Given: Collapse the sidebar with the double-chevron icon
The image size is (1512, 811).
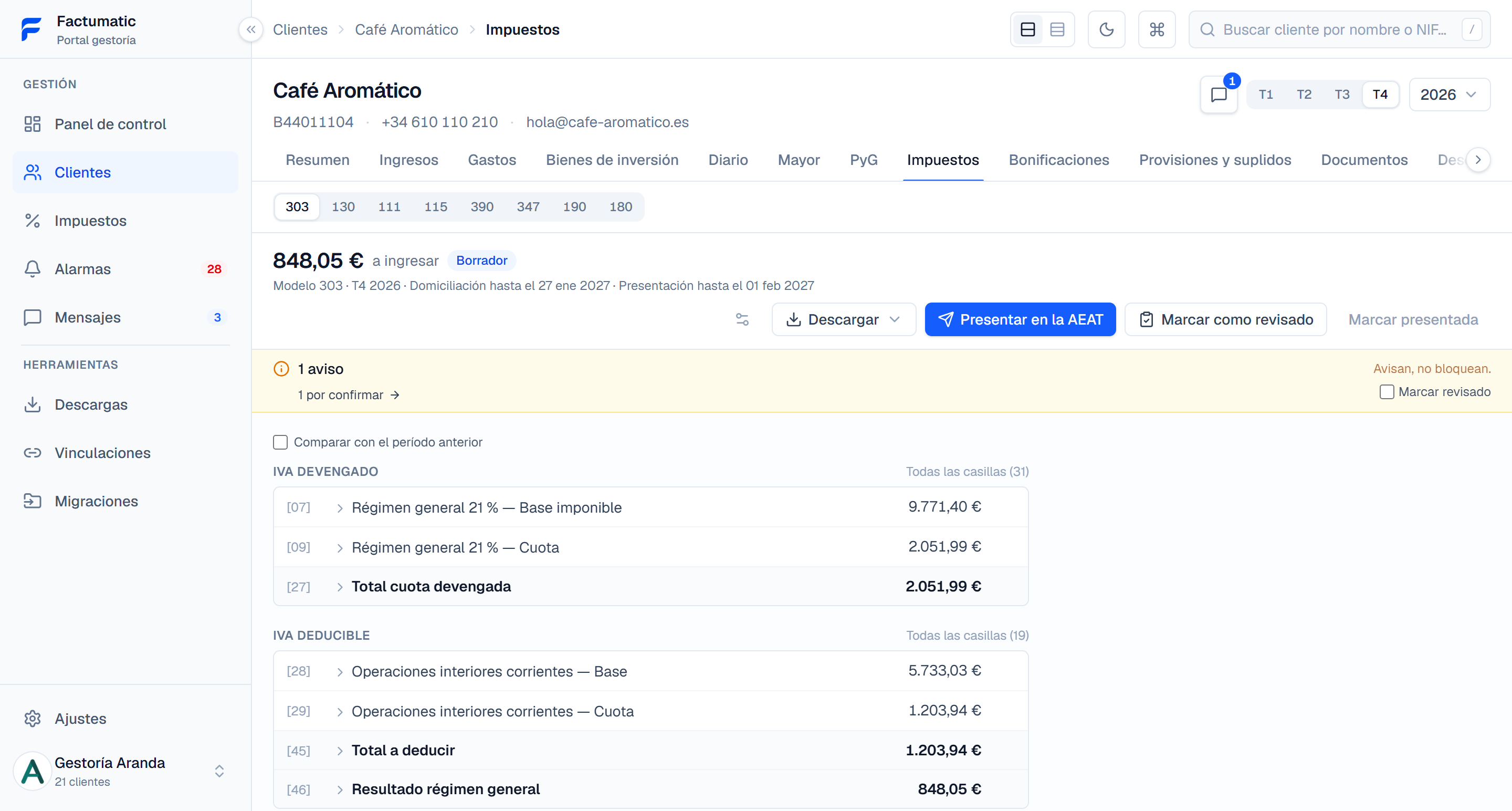Looking at the screenshot, I should tap(250, 29).
